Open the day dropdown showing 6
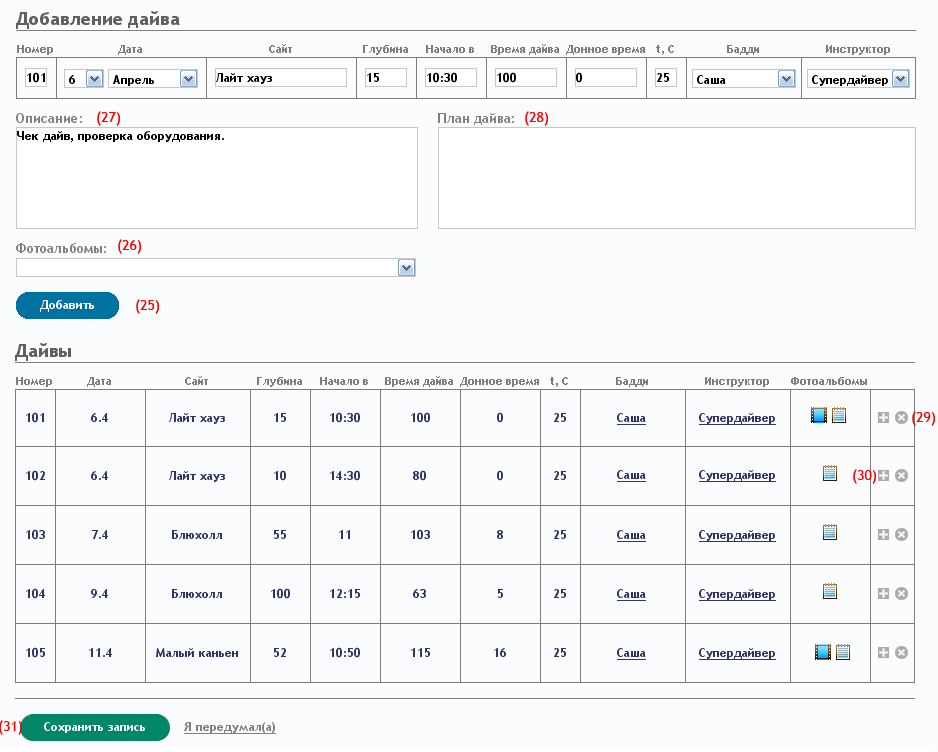This screenshot has height=752, width=938. tap(84, 78)
